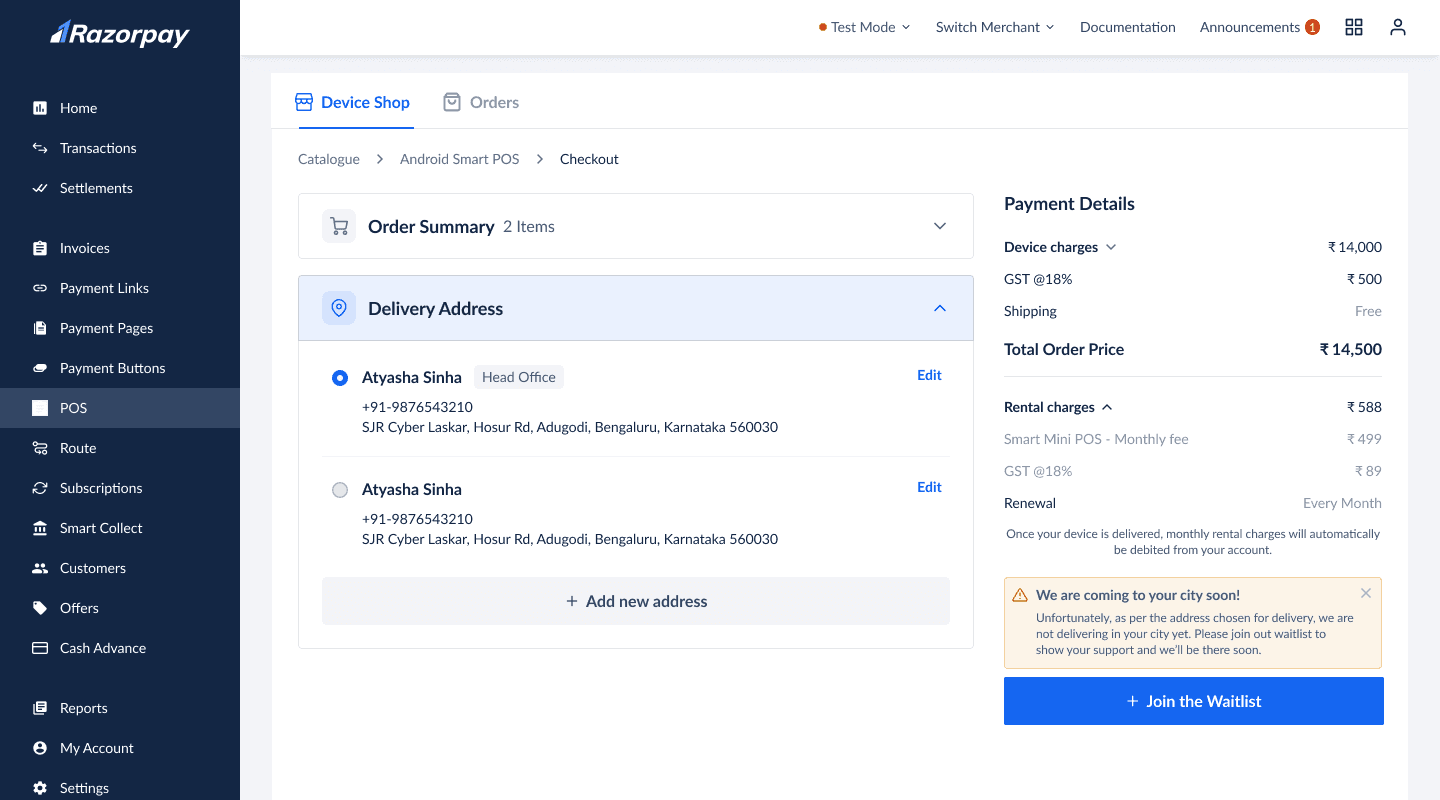Image resolution: width=1440 pixels, height=800 pixels.
Task: Open the Test Mode dropdown
Action: (864, 27)
